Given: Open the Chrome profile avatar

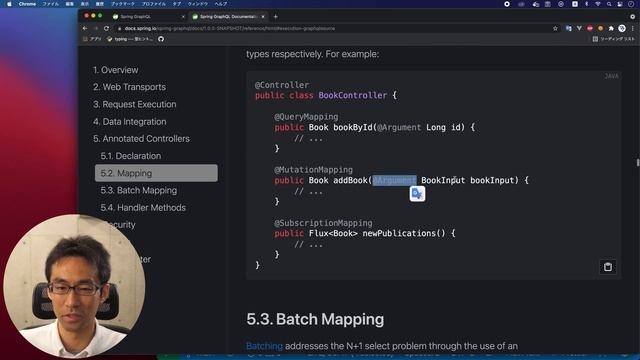Looking at the screenshot, I should [622, 28].
